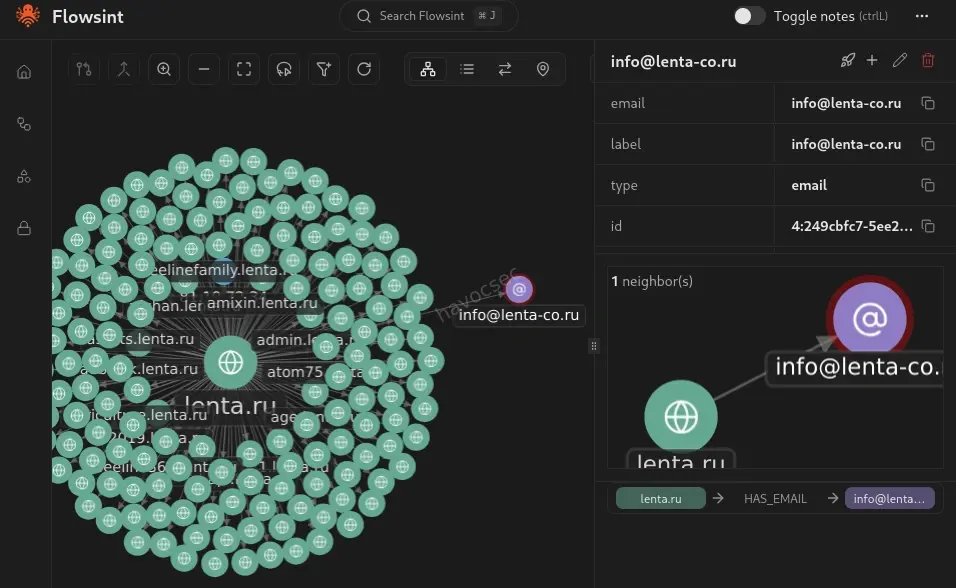Refresh the graph with the reload icon
Screen dimensions: 956x588
pyautogui.click(x=364, y=69)
